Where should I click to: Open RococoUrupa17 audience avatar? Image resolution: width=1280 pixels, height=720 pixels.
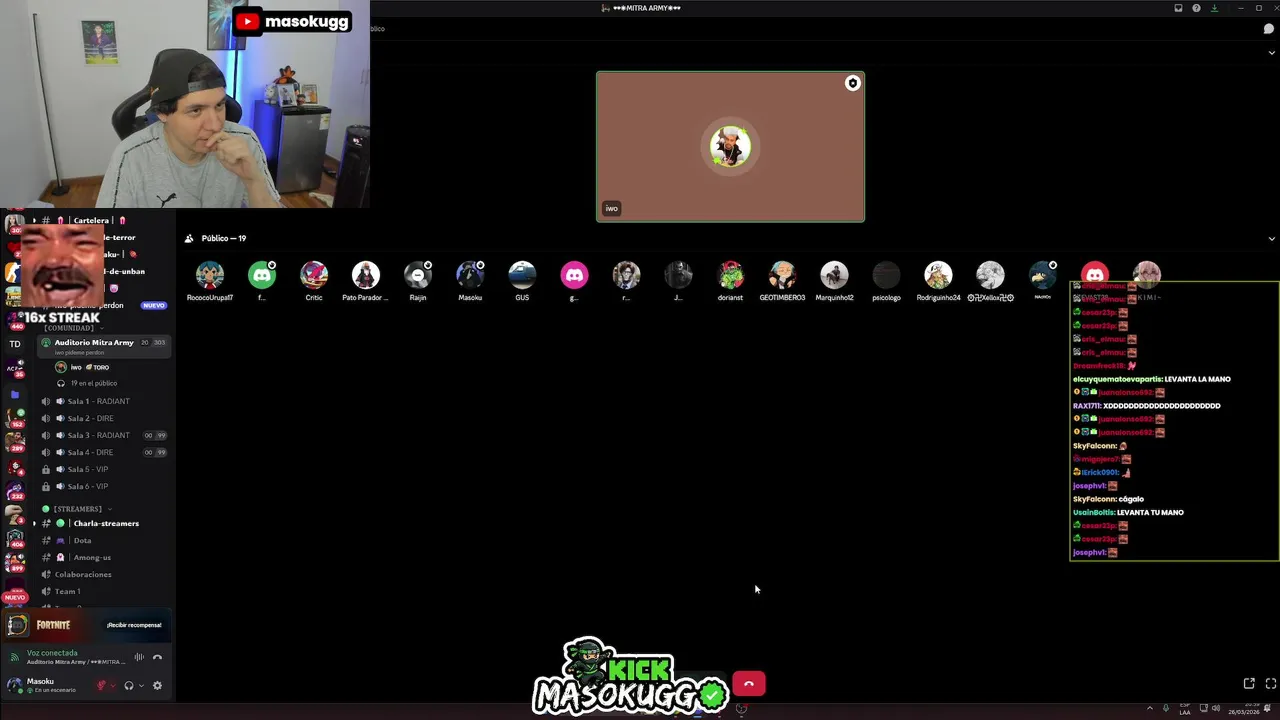click(x=210, y=275)
